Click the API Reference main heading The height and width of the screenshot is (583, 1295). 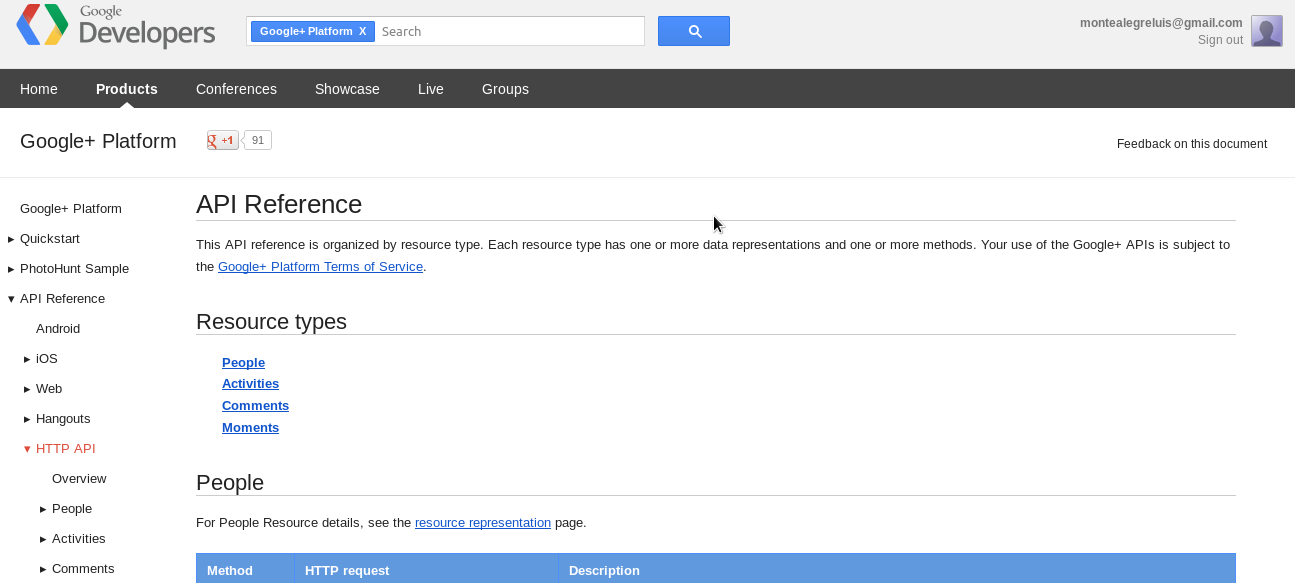279,204
